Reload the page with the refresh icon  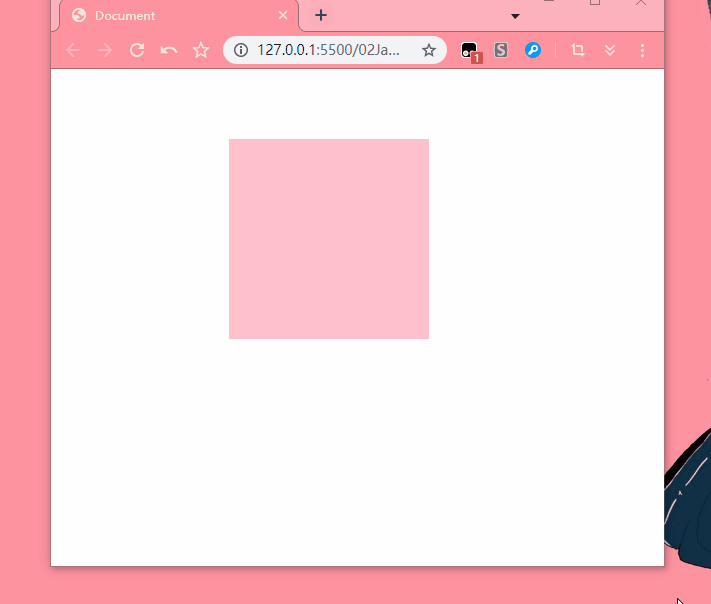tap(137, 50)
